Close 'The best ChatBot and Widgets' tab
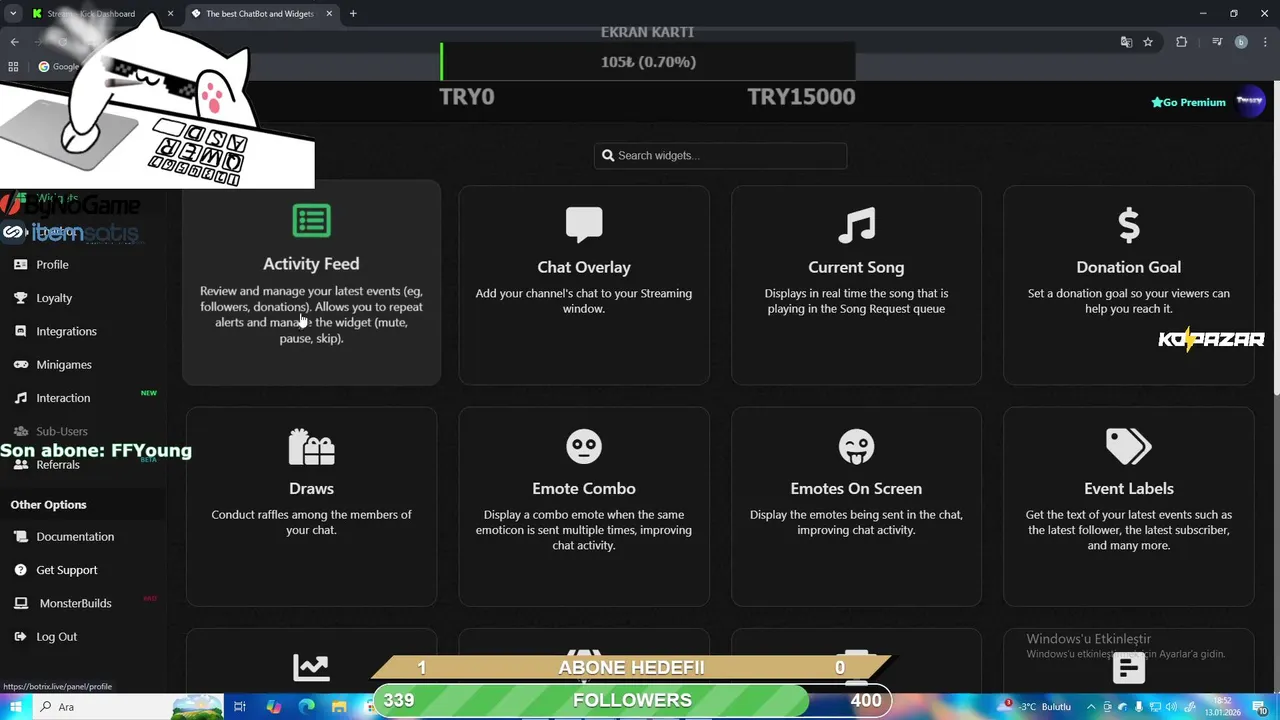This screenshot has height=720, width=1280. pyautogui.click(x=329, y=14)
